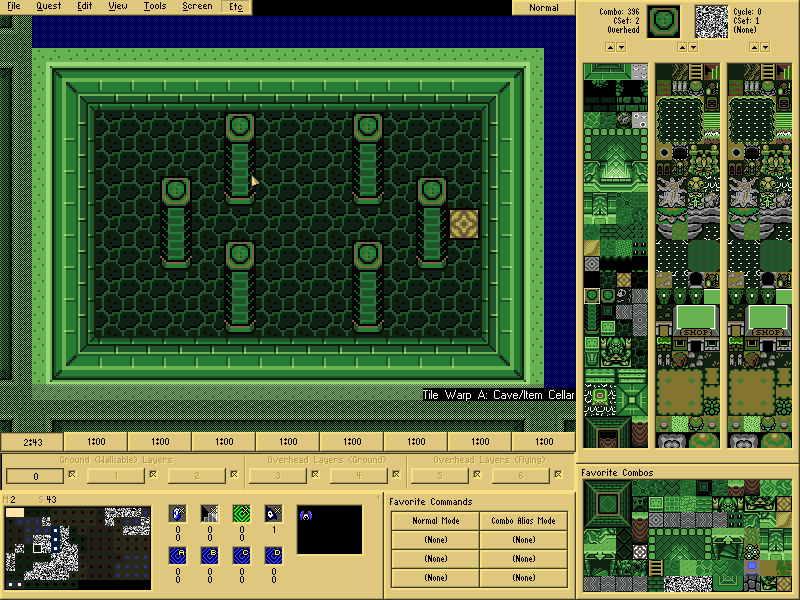Select warp return square B
Viewport: 800px width, 600px height.
coord(210,556)
